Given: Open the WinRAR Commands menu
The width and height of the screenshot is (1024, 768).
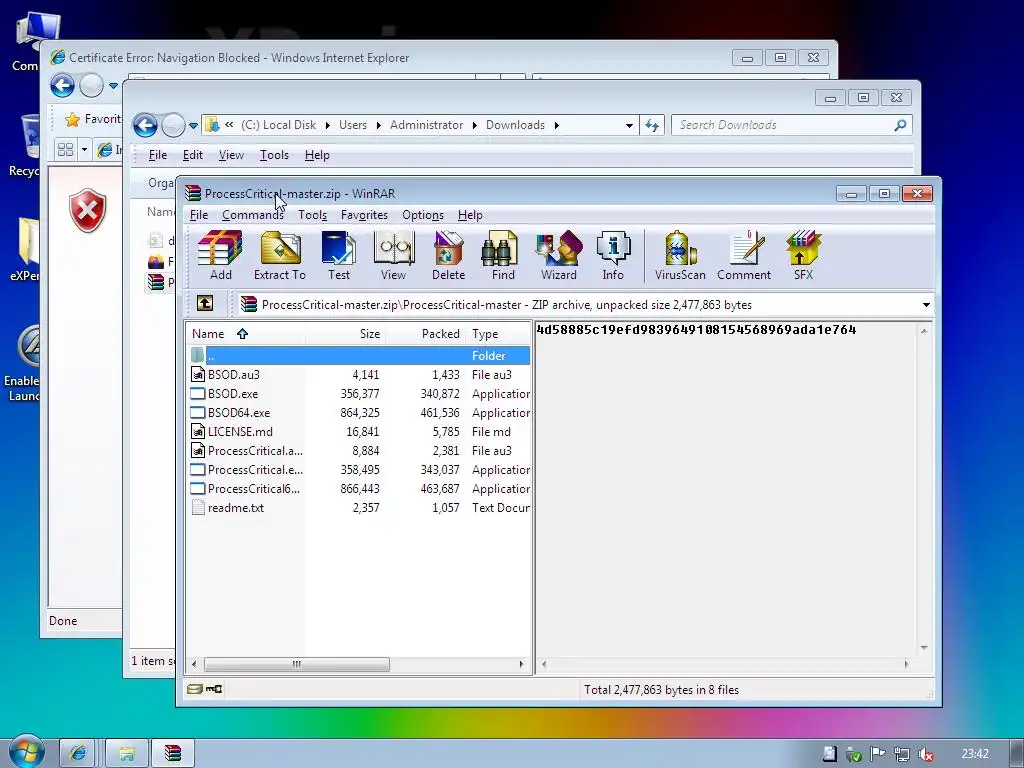Looking at the screenshot, I should (x=253, y=215).
